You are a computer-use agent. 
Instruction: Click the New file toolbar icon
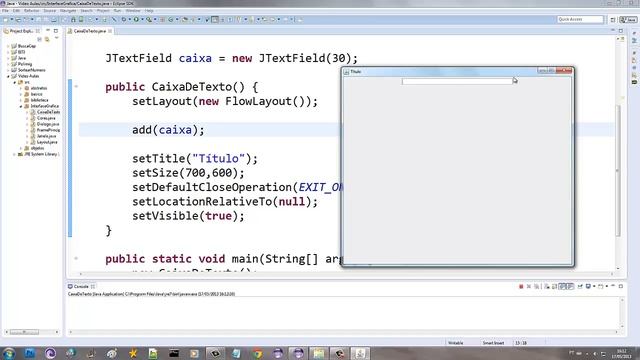[x=6, y=19]
